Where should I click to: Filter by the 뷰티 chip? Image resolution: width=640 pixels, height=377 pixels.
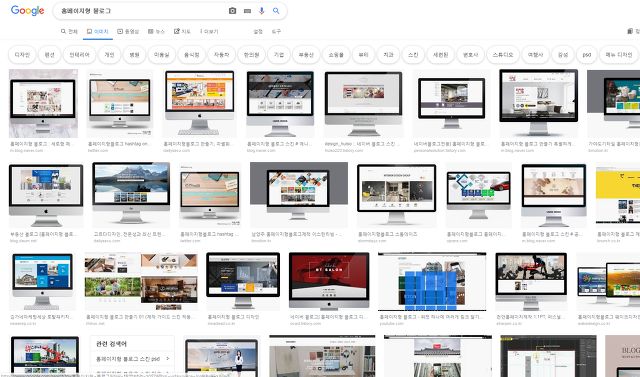pyautogui.click(x=363, y=55)
